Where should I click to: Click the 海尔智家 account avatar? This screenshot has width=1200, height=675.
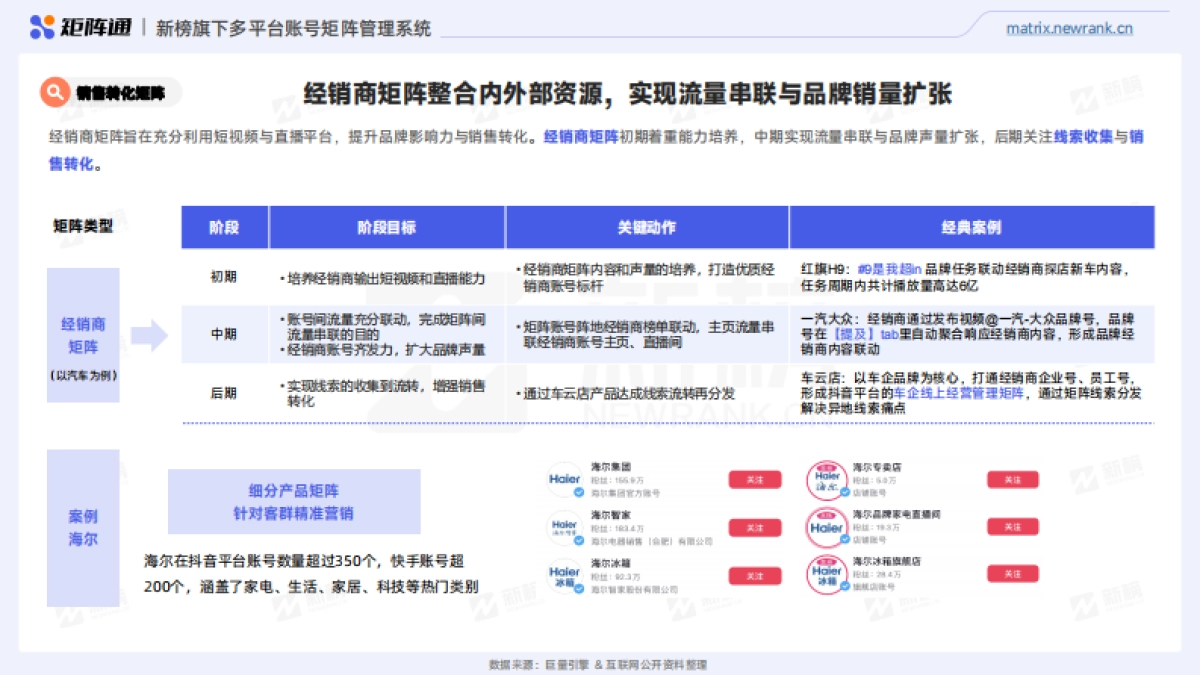[565, 526]
